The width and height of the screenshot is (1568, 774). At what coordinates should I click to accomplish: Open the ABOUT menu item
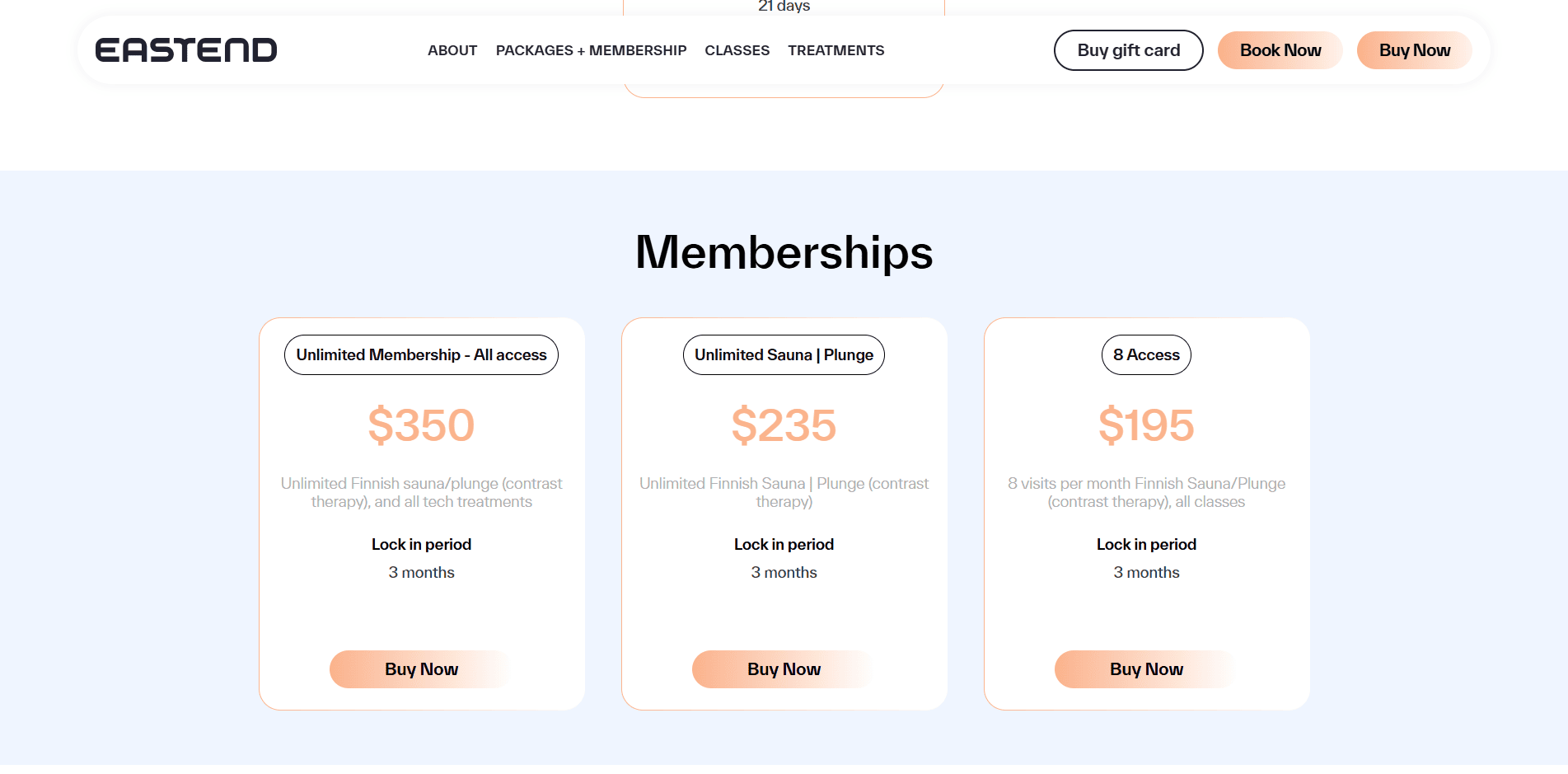tap(452, 50)
